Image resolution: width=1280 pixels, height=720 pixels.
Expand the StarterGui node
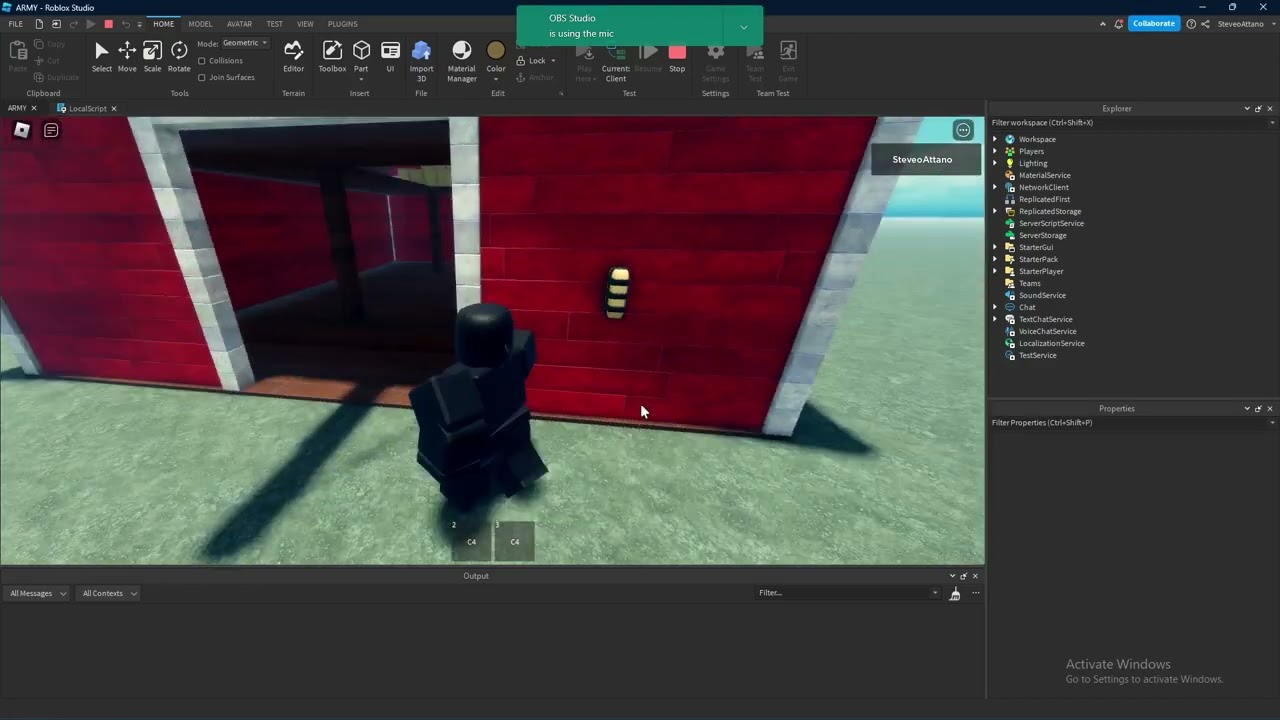click(995, 248)
